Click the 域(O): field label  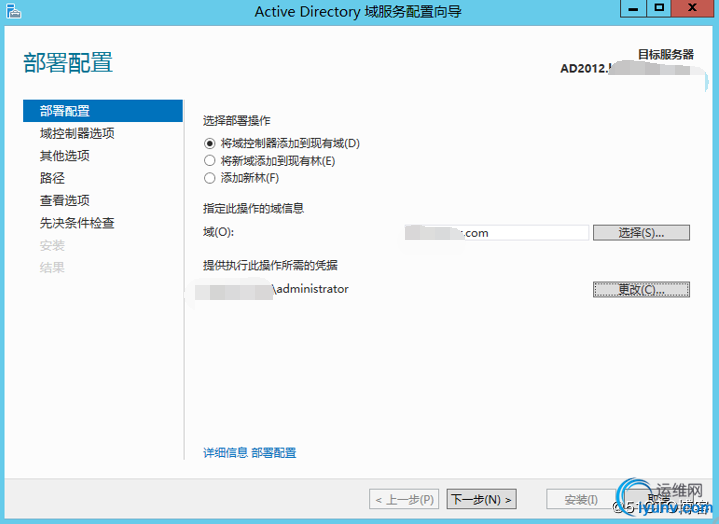click(218, 232)
